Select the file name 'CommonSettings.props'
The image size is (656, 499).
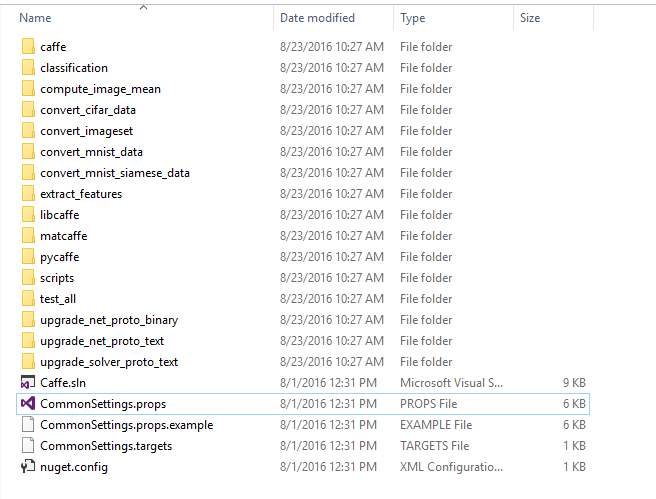coord(103,404)
